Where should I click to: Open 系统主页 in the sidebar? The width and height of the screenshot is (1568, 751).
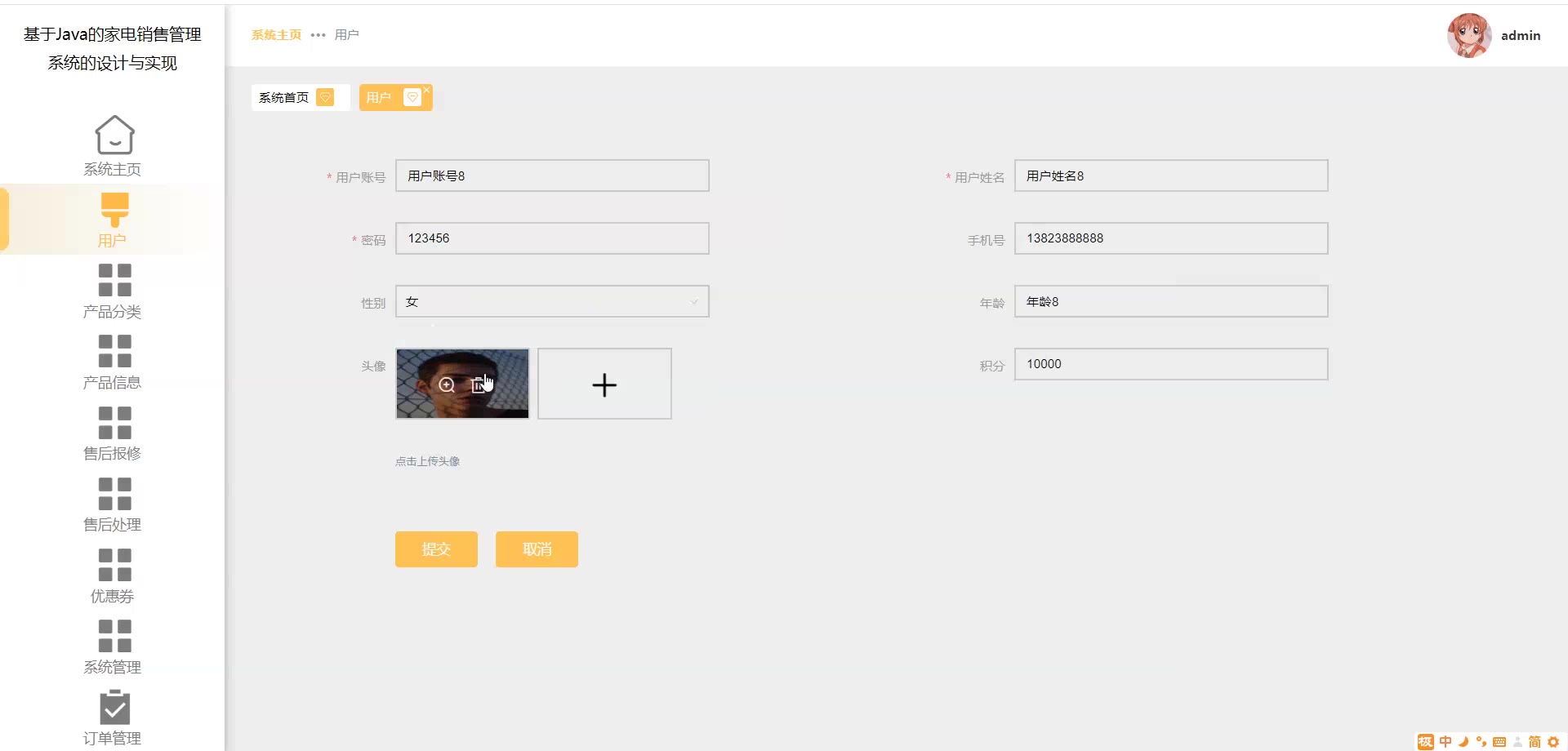[x=113, y=146]
